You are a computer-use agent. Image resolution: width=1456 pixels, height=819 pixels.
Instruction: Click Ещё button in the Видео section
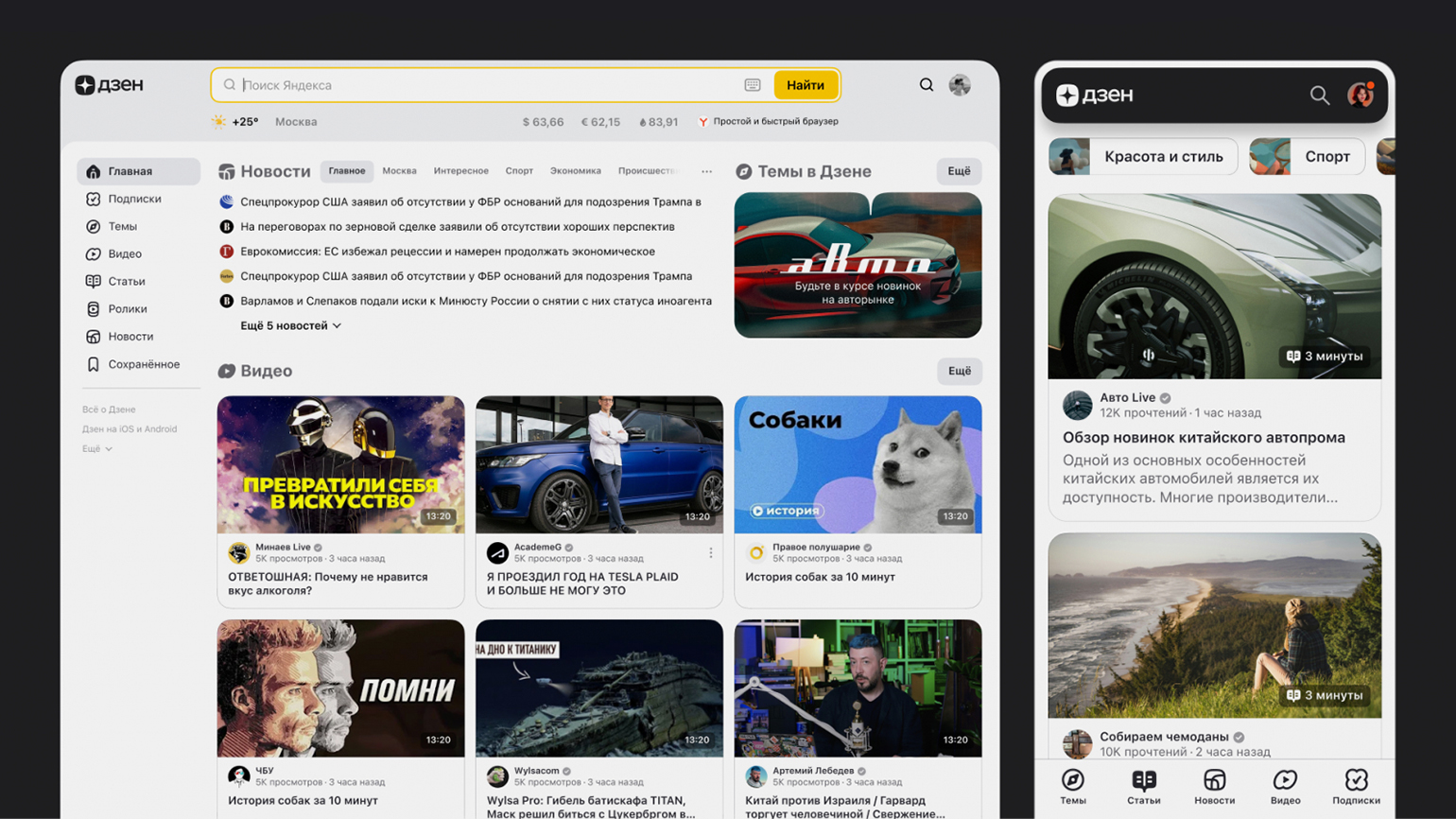[960, 371]
